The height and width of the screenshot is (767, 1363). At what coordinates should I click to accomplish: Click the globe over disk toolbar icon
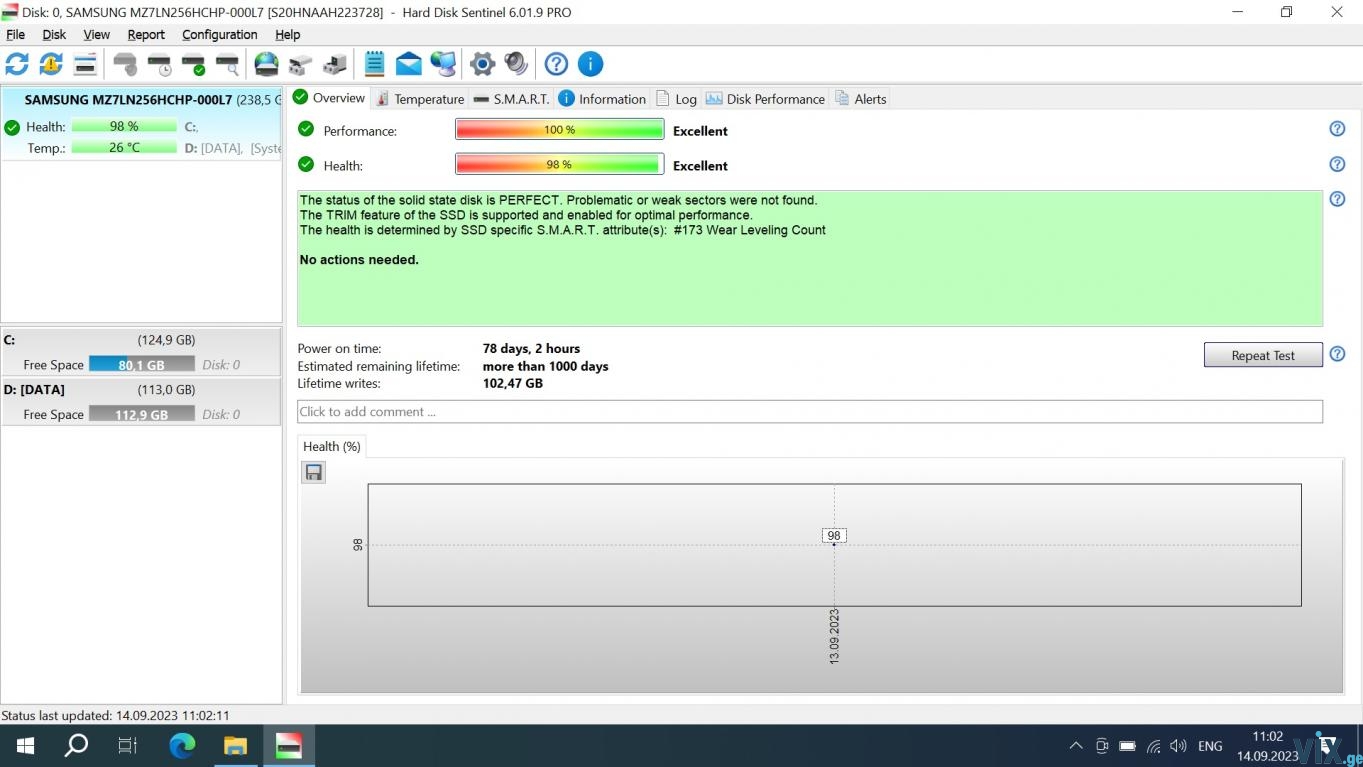coord(266,64)
